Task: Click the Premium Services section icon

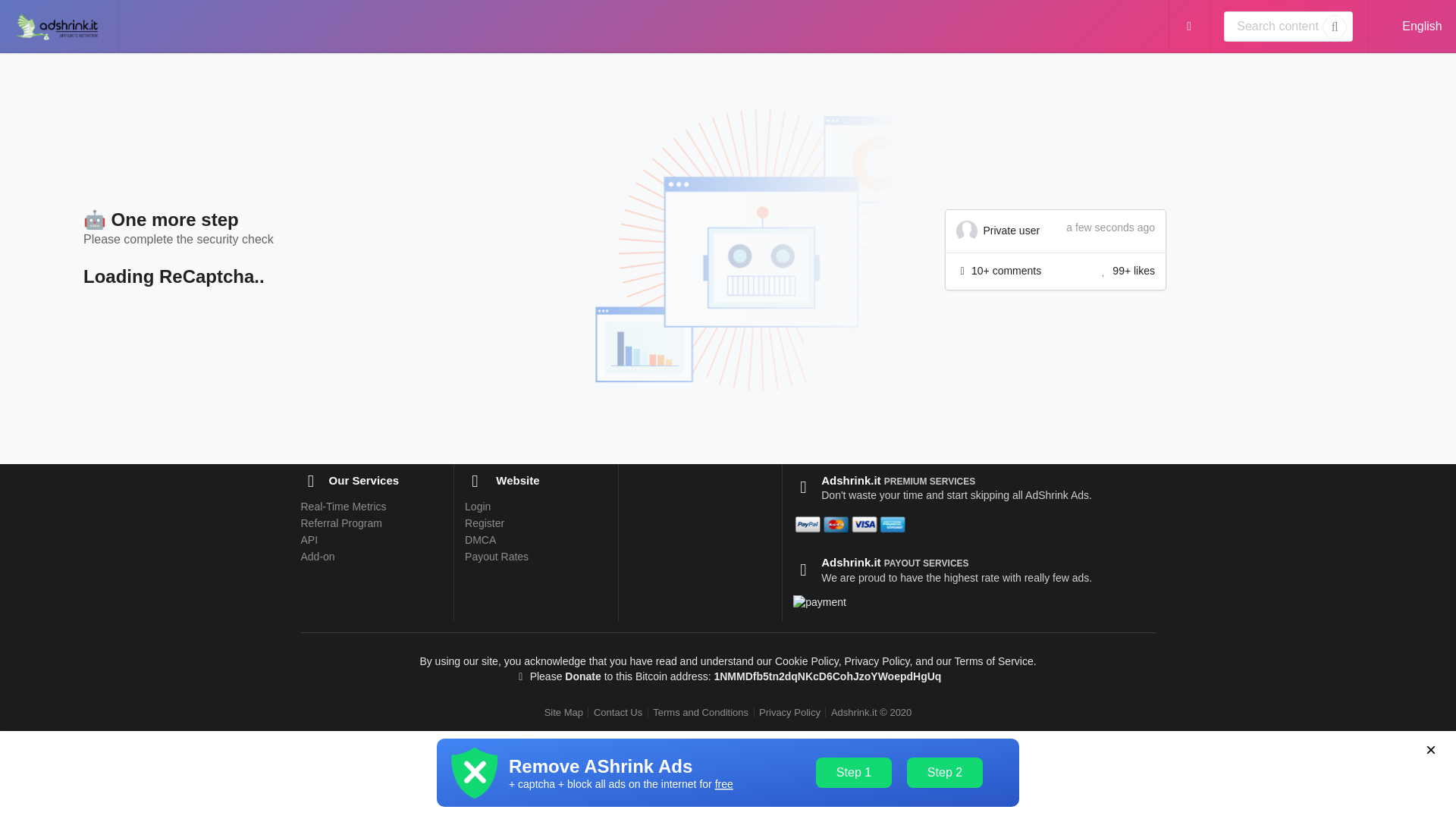Action: click(x=803, y=488)
